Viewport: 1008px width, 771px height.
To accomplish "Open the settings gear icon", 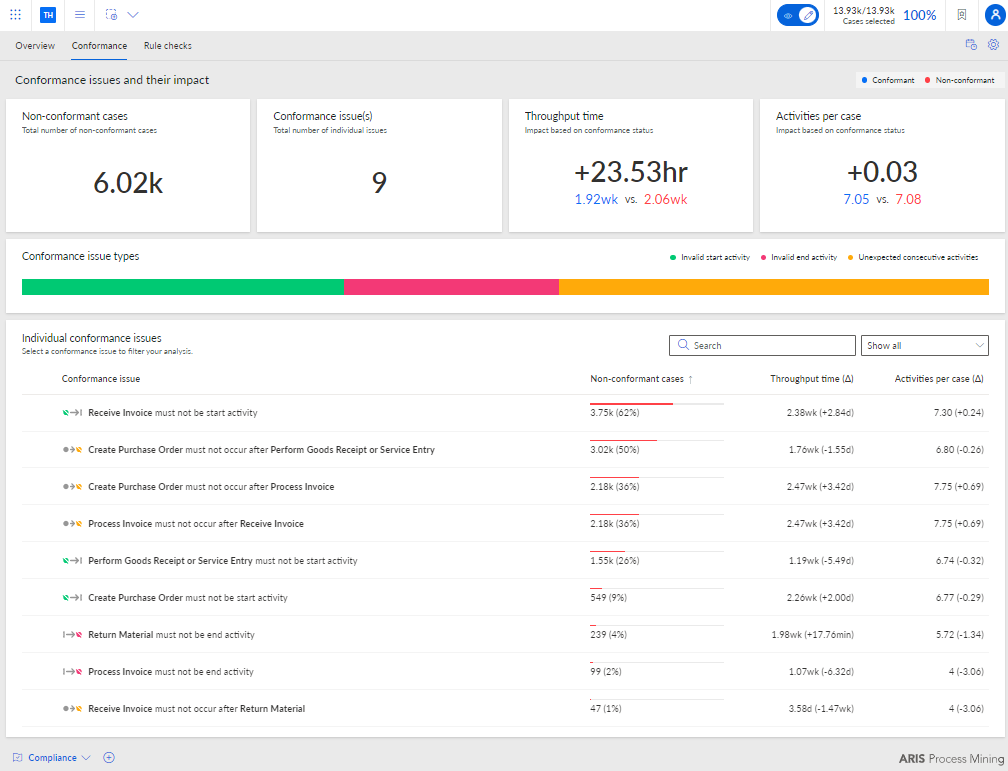I will click(993, 44).
